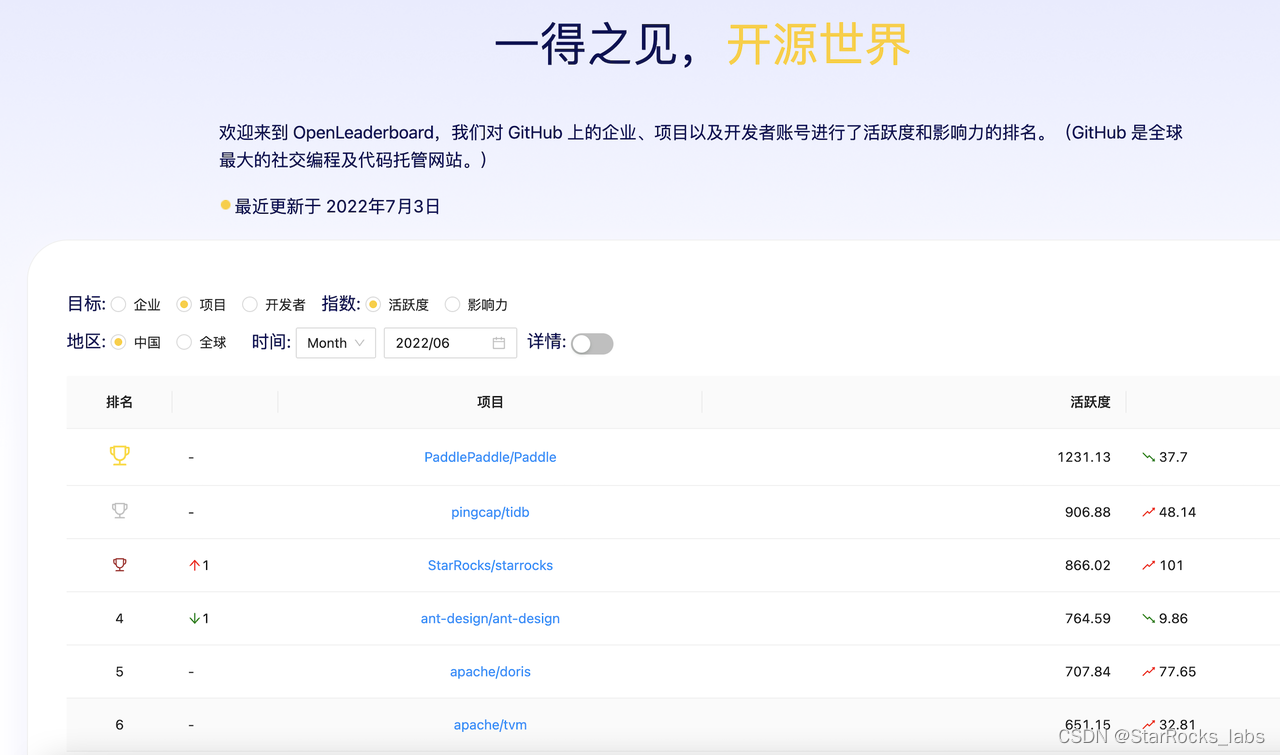Click the gold trophy icon for PaddlePaddle
The width and height of the screenshot is (1280, 755).
pyautogui.click(x=119, y=456)
